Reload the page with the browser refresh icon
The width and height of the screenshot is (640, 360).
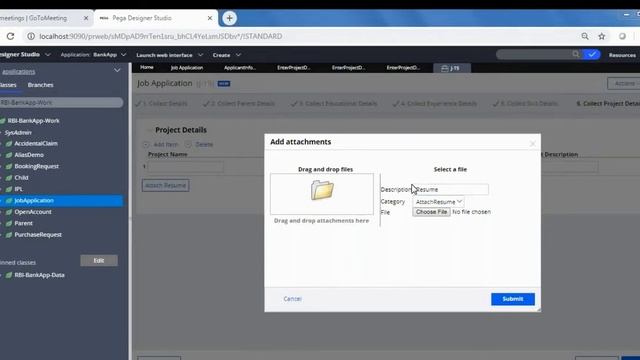click(10, 36)
